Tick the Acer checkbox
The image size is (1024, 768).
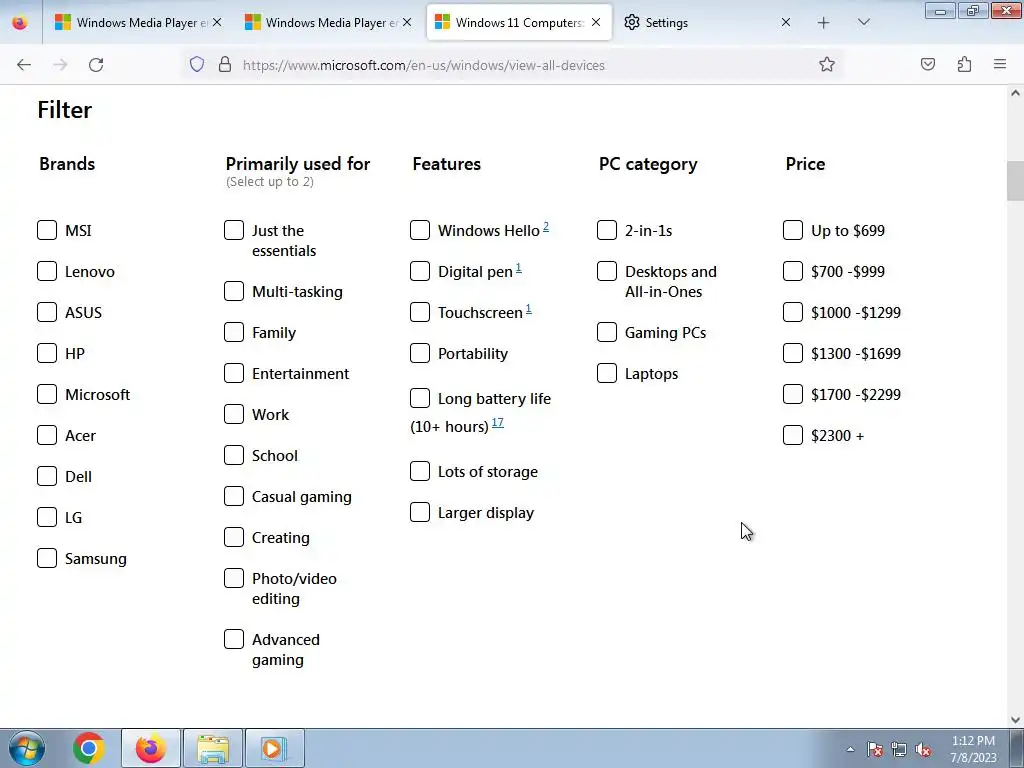coord(47,435)
